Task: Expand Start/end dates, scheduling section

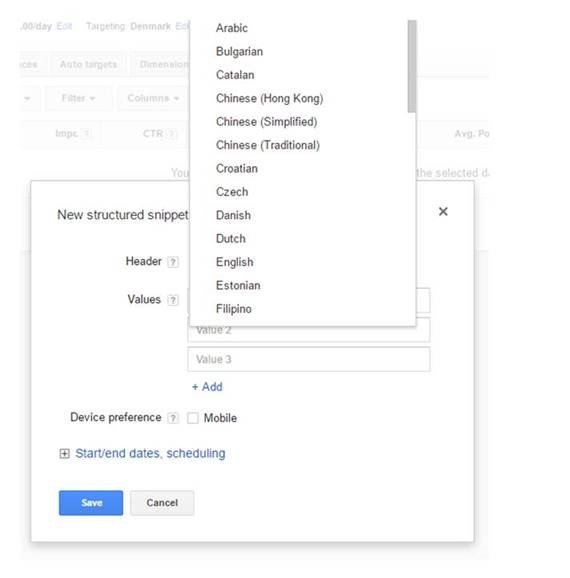Action: tap(150, 453)
